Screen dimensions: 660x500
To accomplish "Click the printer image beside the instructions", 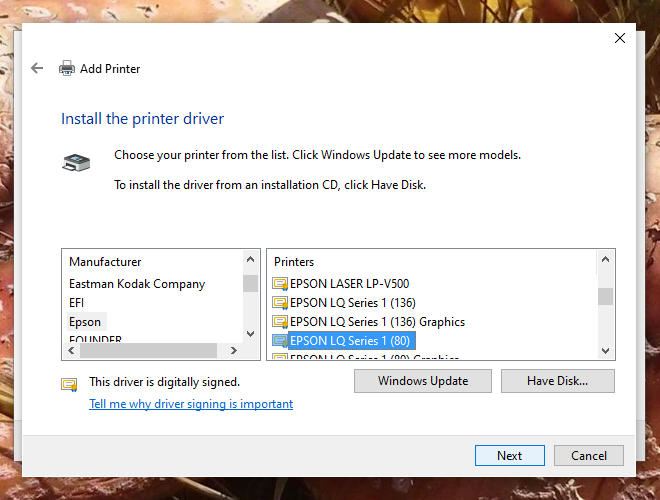I will coord(76,163).
